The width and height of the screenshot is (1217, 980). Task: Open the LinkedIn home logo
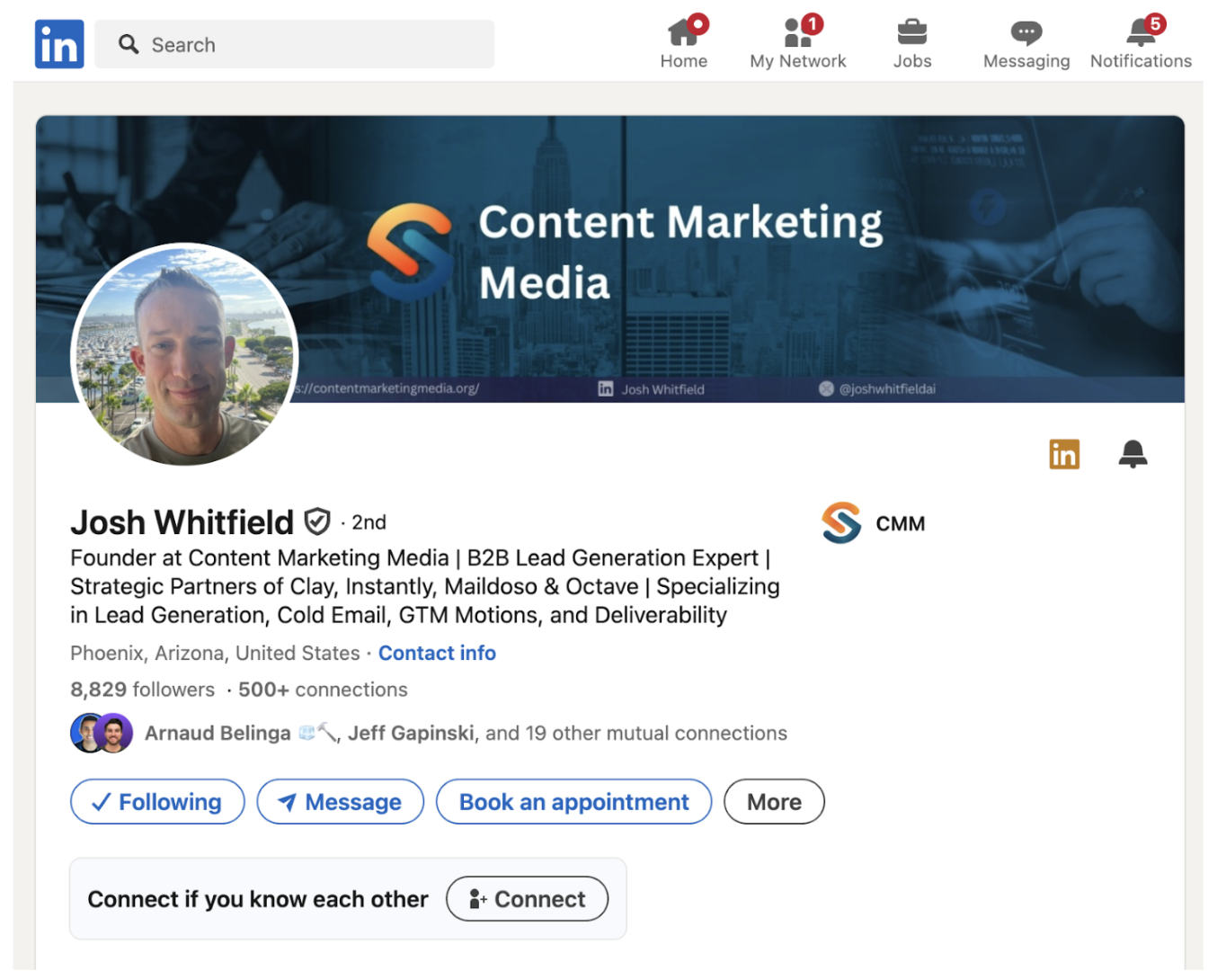(x=59, y=44)
